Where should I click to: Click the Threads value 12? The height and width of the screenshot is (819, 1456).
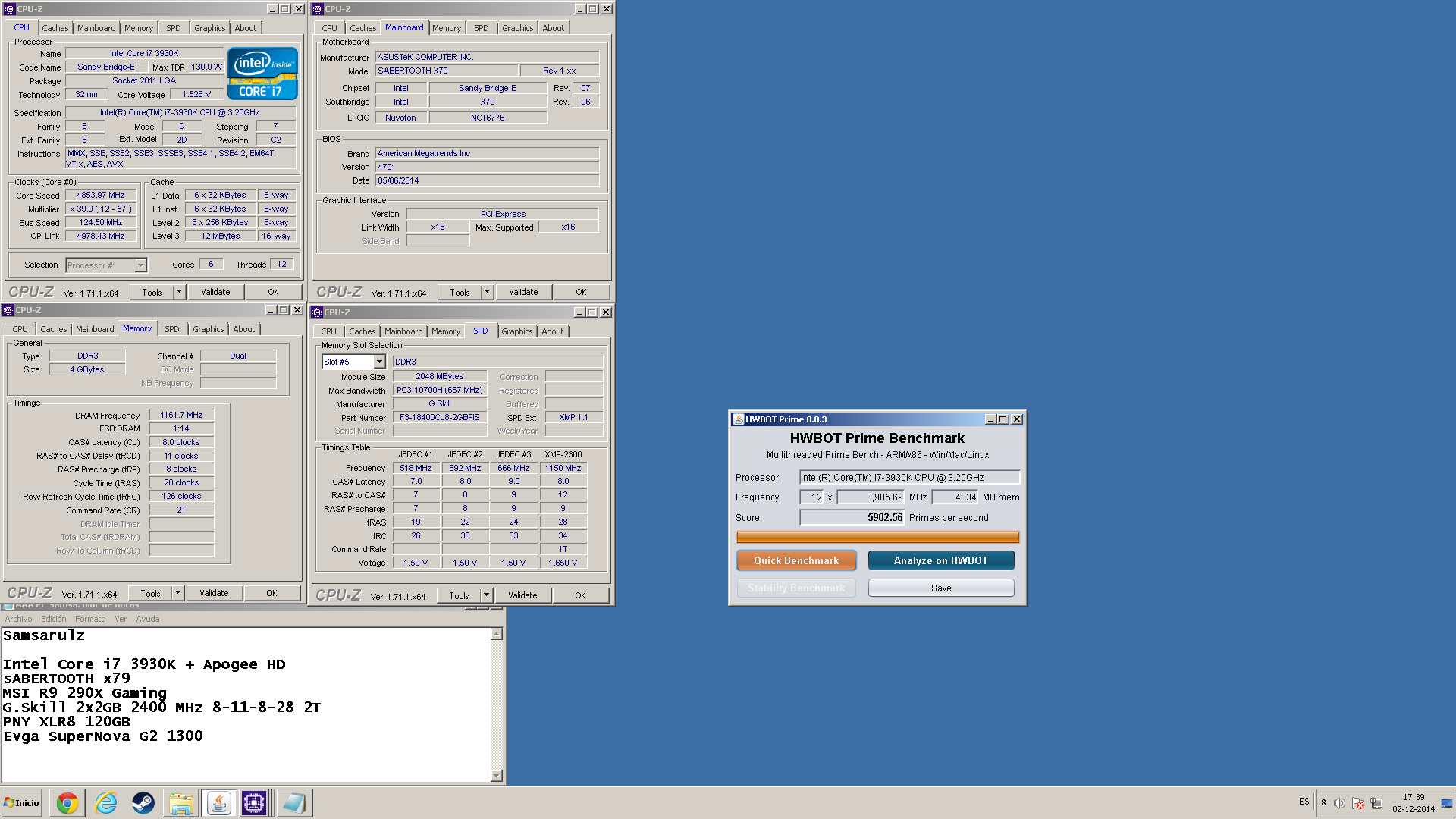tap(281, 264)
